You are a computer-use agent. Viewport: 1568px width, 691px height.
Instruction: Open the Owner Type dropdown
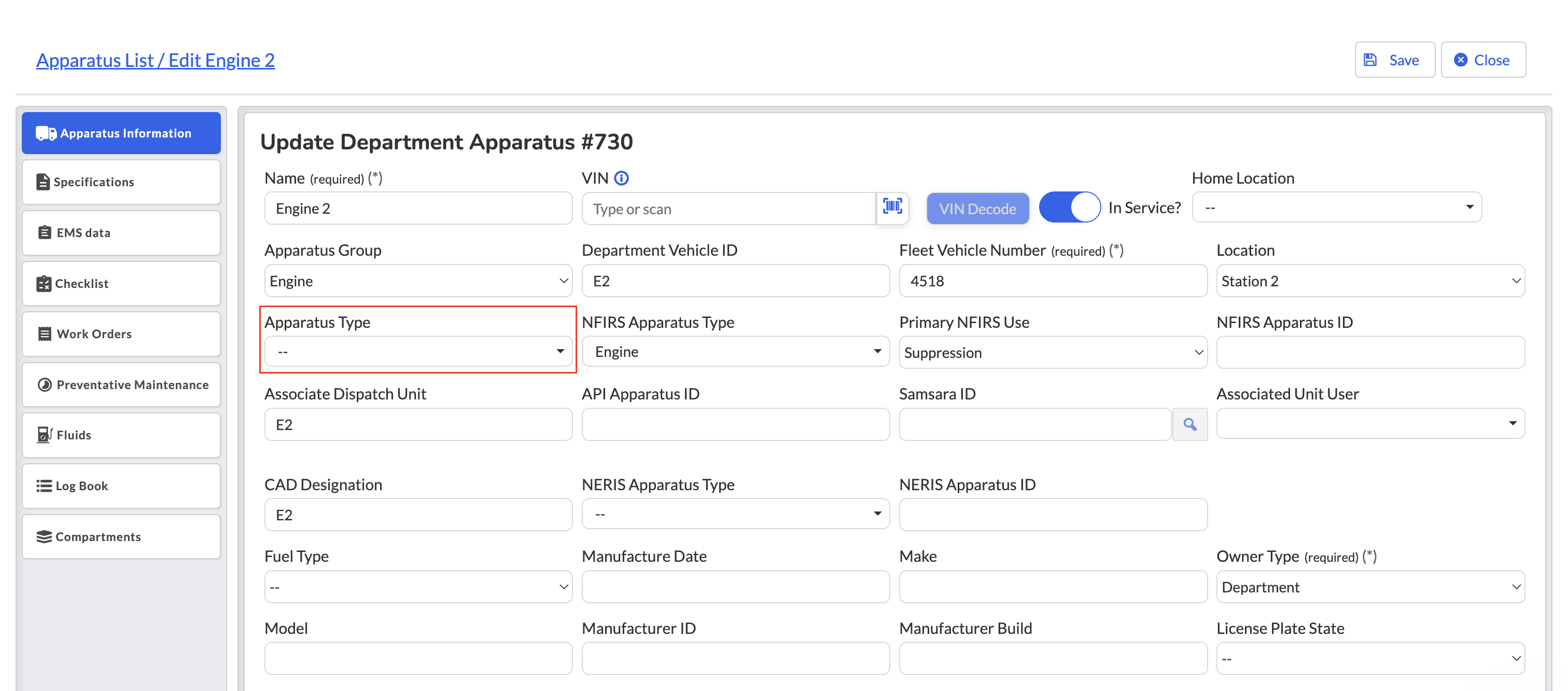pyautogui.click(x=1370, y=587)
